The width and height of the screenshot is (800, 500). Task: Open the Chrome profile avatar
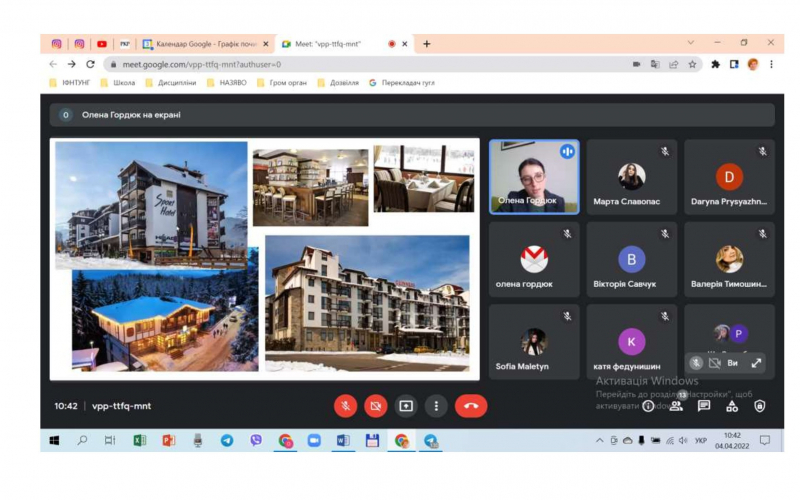[x=753, y=64]
